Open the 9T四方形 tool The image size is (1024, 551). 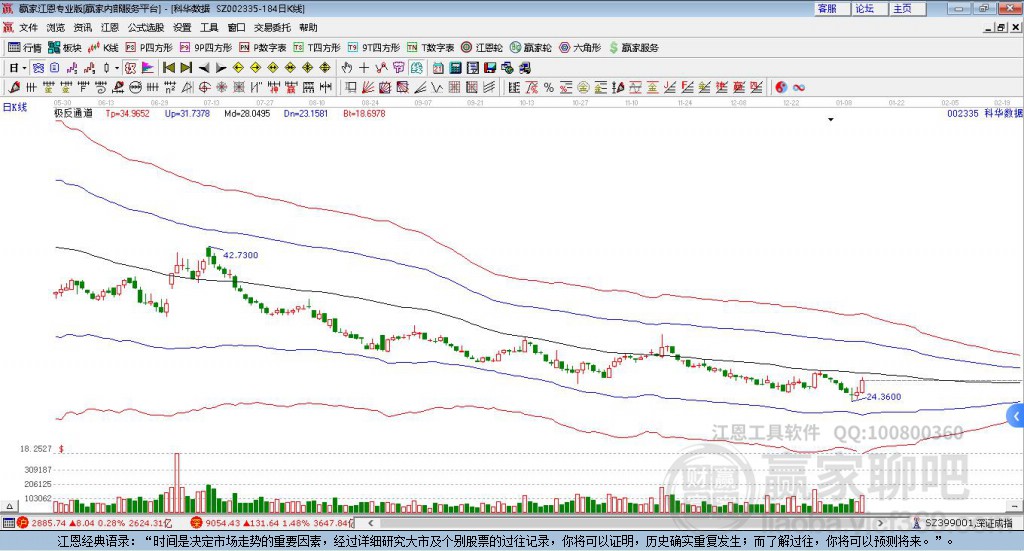374,48
